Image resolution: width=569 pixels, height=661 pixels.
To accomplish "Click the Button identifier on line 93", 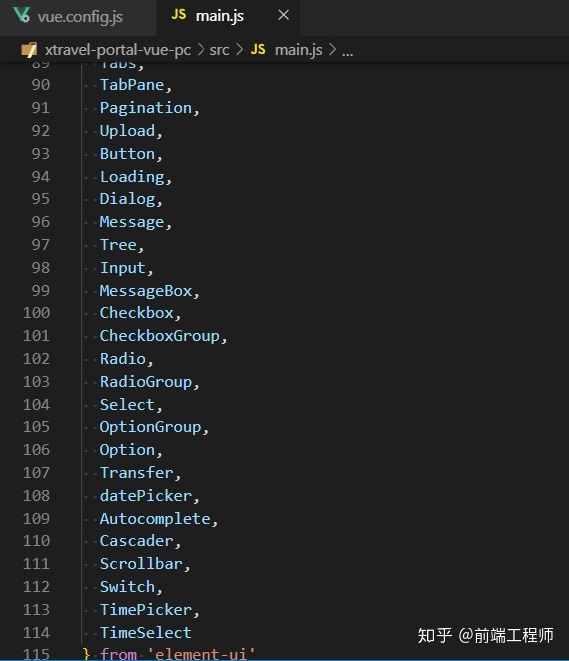I will 127,153.
